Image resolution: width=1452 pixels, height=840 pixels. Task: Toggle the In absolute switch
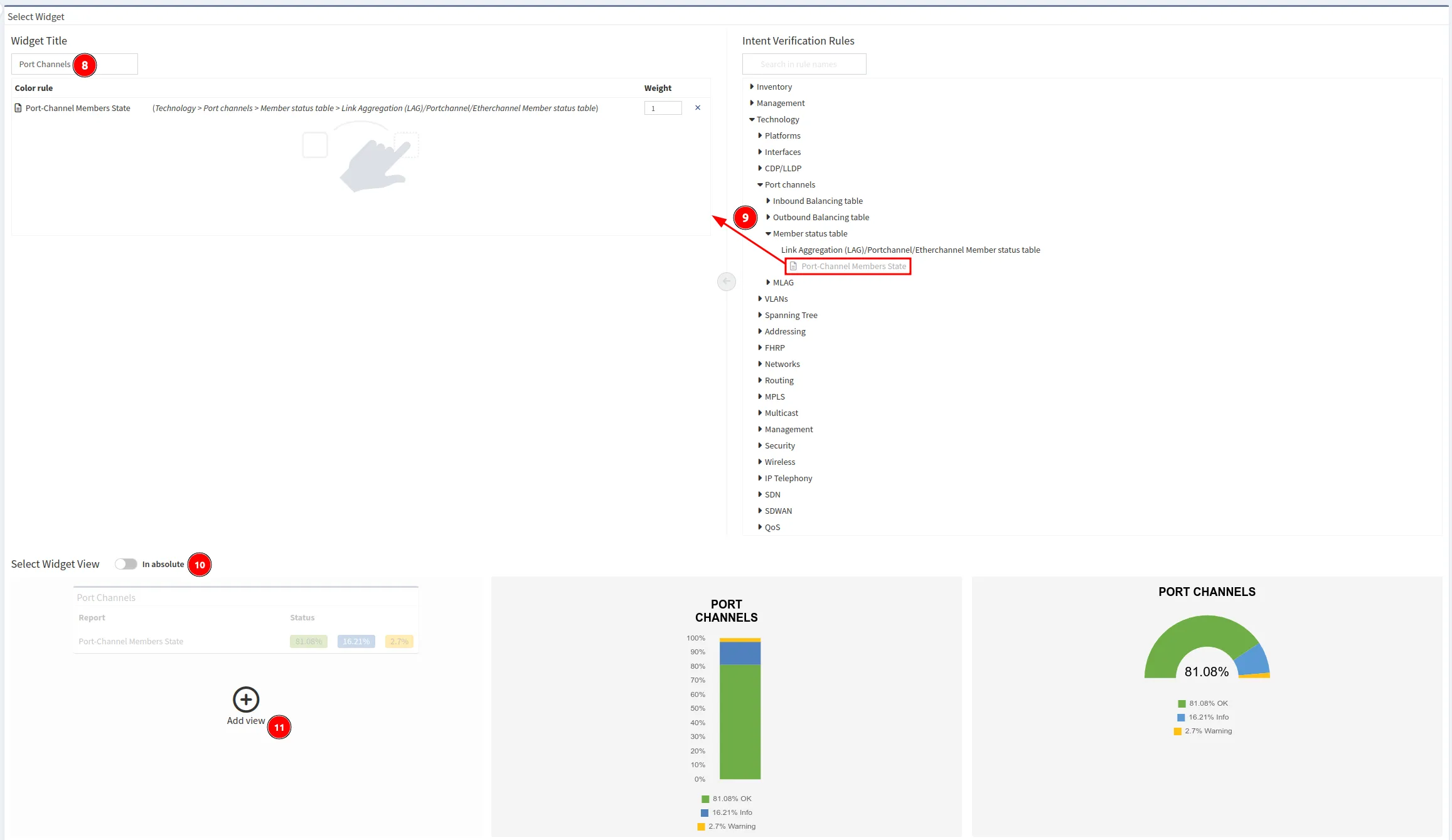(x=125, y=564)
